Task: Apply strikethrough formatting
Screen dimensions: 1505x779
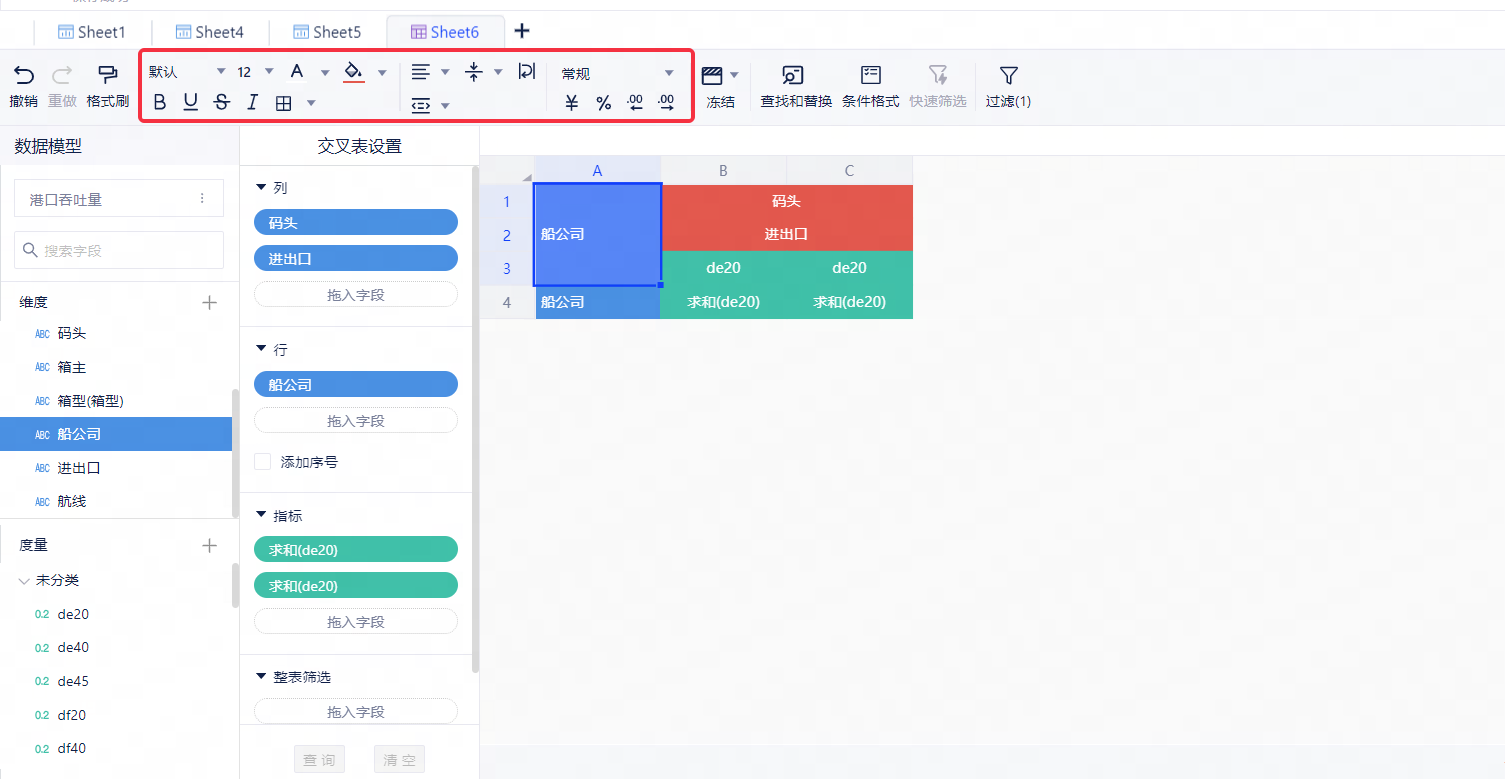Action: pos(222,102)
